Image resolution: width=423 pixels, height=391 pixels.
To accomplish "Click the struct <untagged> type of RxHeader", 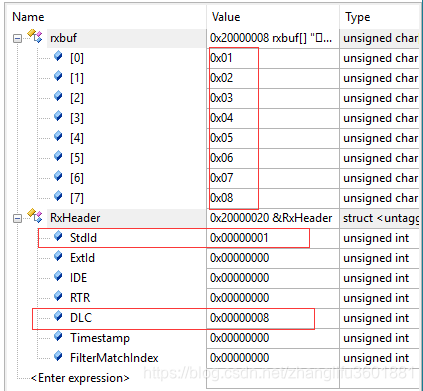I will 381,218.
